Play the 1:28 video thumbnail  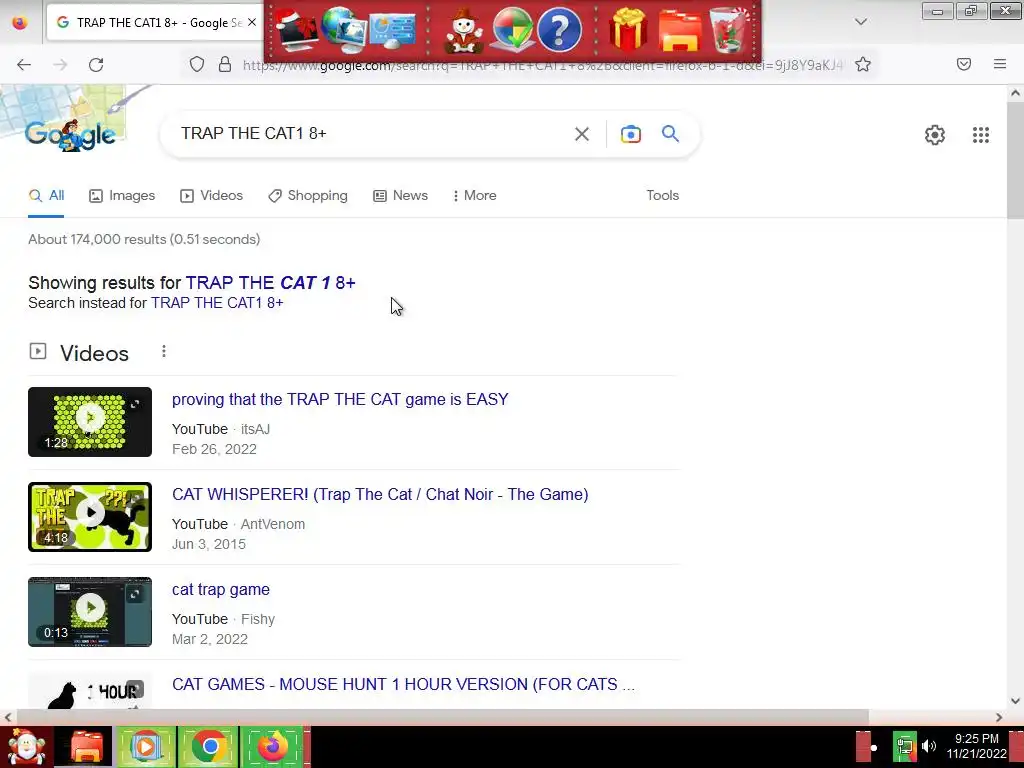pyautogui.click(x=90, y=422)
